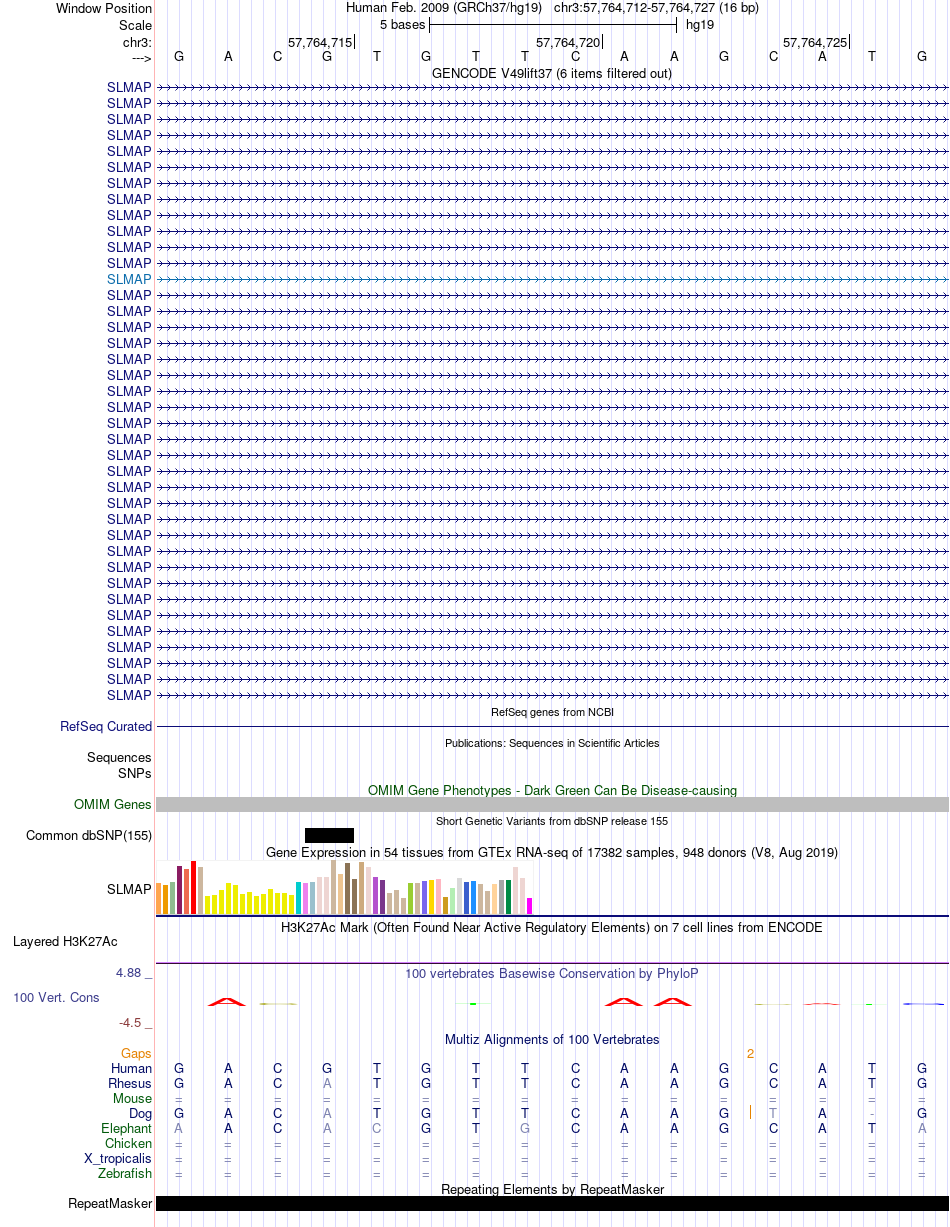Screen dimensions: 950x1227
Task: Click 100 vertebrates Basewise Conservation by PhyloP title
Action: (552, 973)
